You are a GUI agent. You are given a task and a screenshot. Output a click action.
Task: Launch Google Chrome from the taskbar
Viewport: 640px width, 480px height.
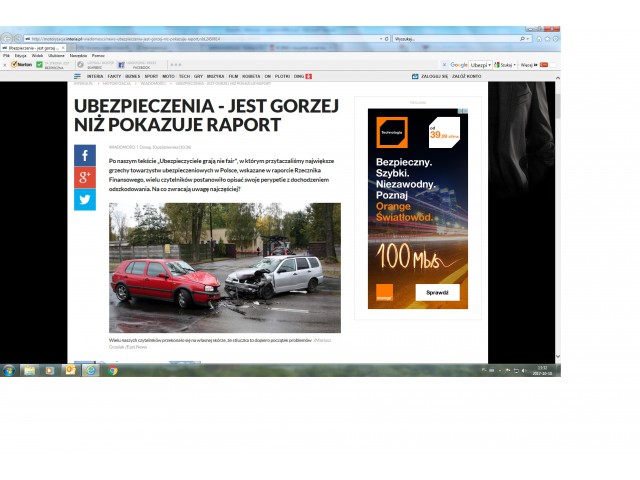[x=113, y=370]
